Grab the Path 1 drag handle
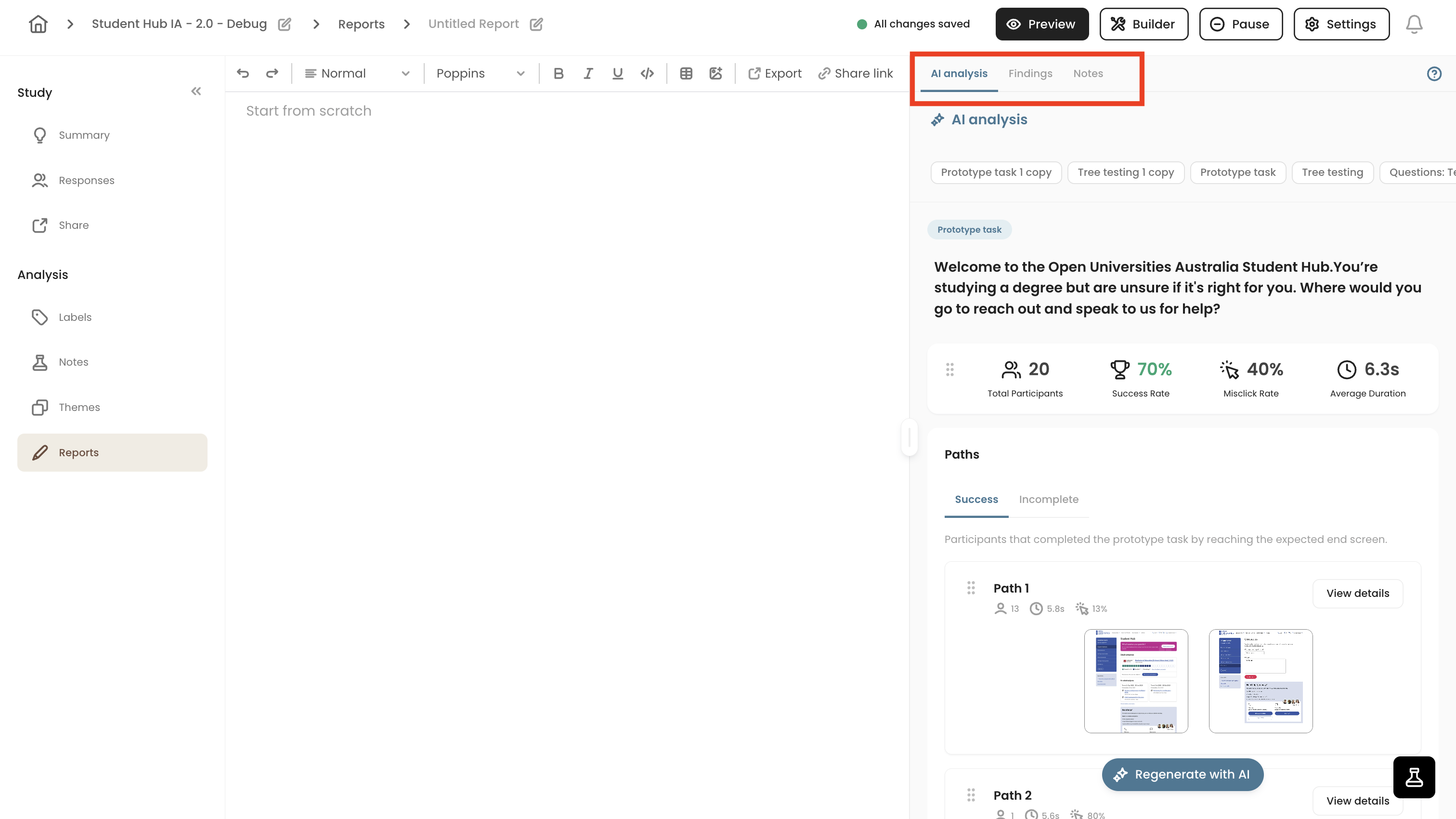Viewport: 1456px width, 819px height. point(971,588)
